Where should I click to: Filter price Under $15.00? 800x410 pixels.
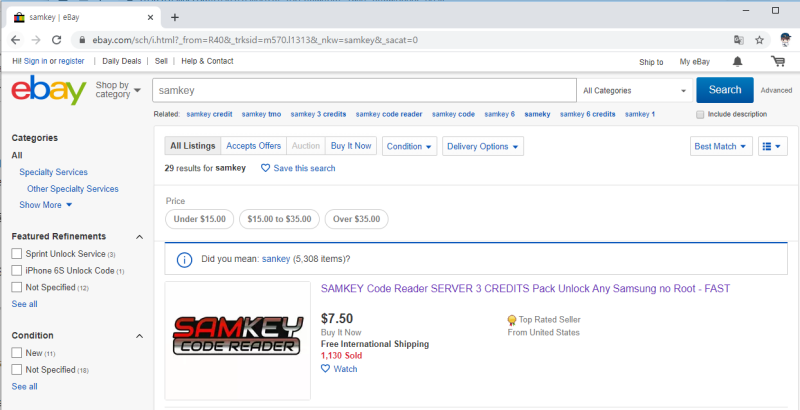point(199,219)
